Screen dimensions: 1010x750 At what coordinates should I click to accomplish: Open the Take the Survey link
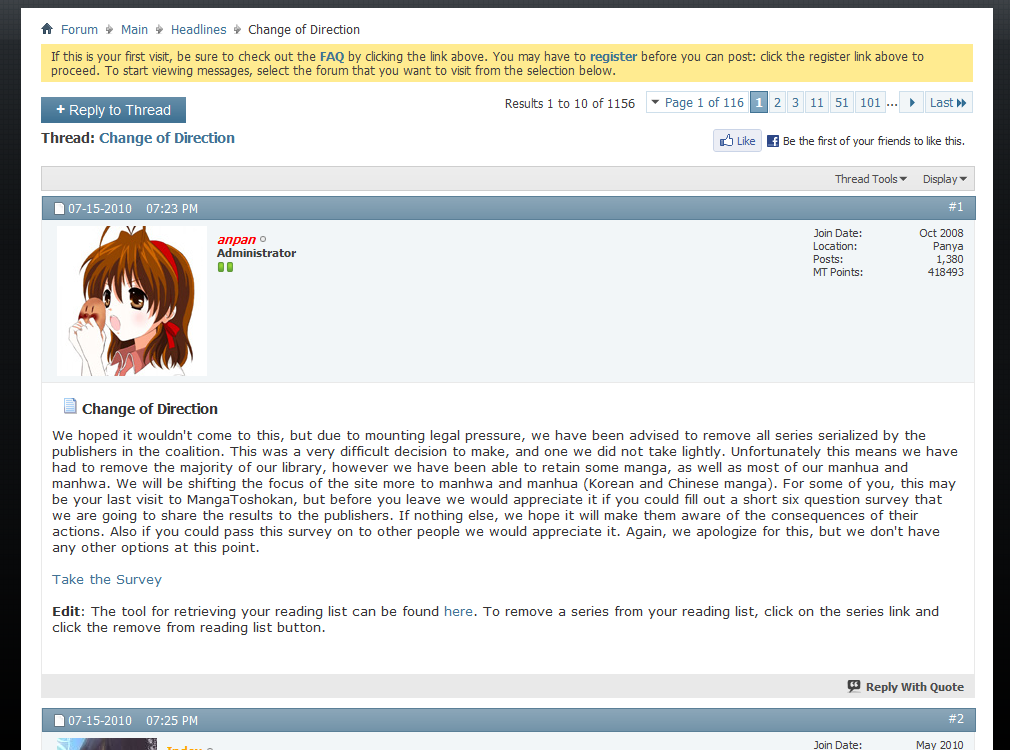click(x=107, y=579)
